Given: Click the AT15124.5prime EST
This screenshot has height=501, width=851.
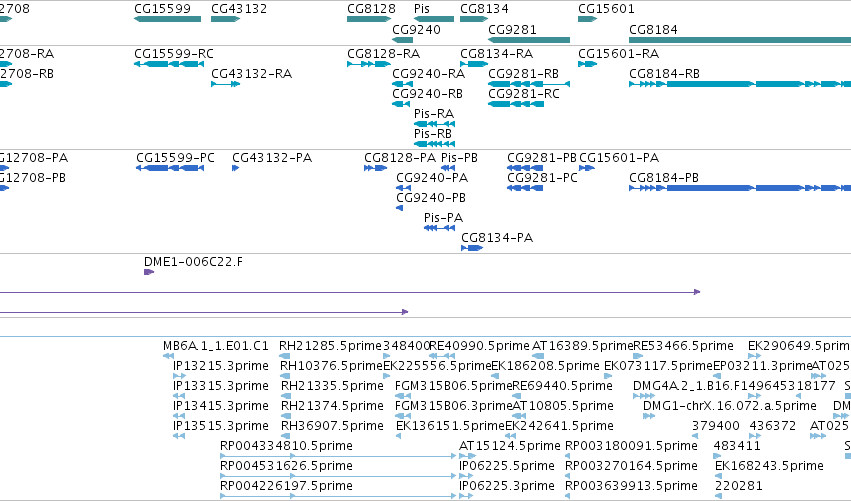Looking at the screenshot, I should tap(467, 456).
